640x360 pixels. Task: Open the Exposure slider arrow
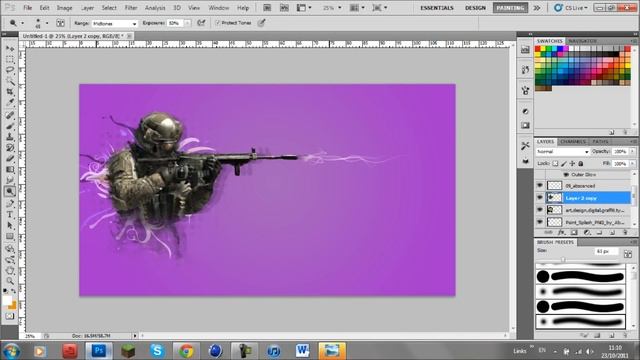[187, 23]
